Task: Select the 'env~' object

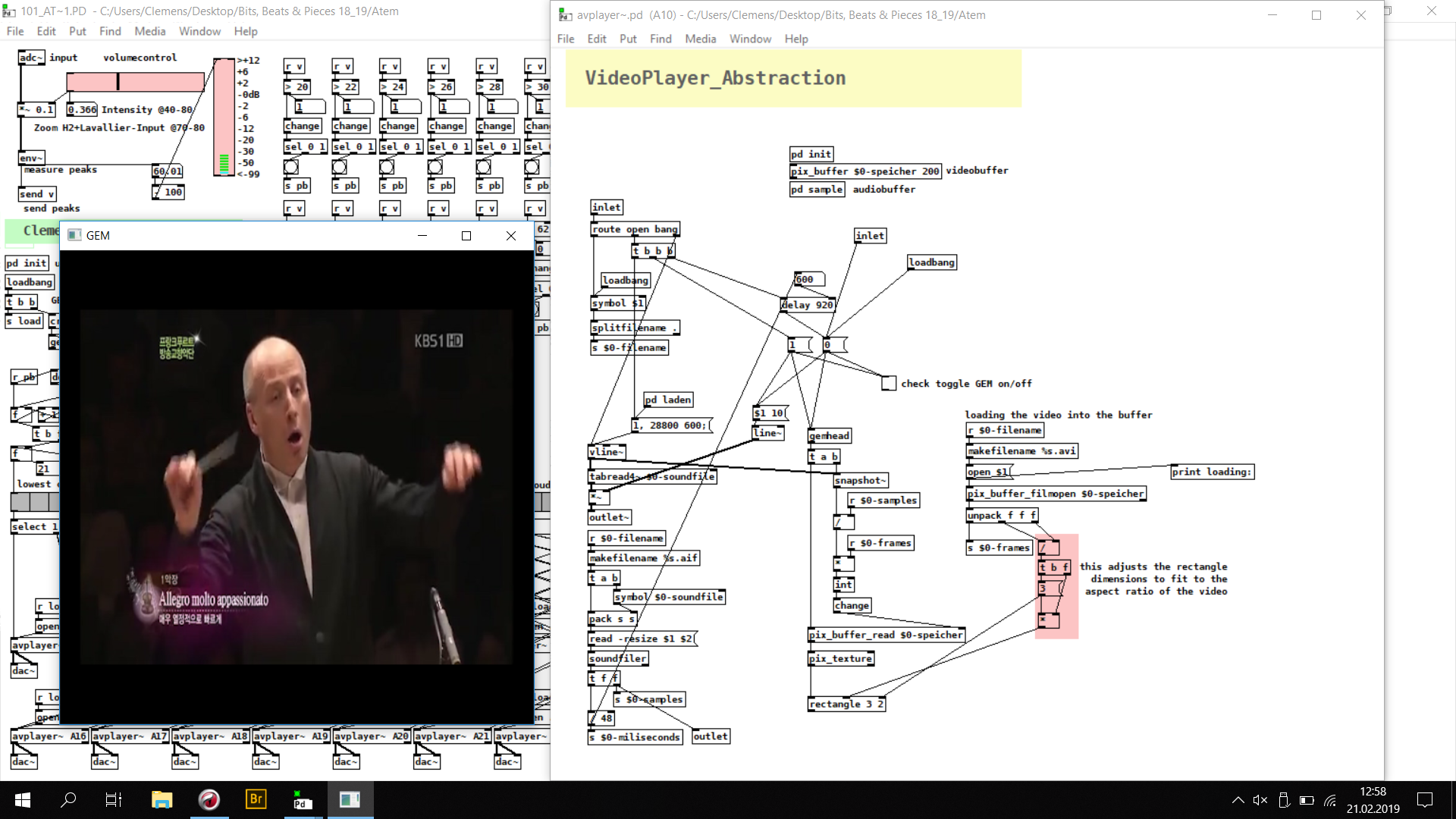Action: coord(31,158)
